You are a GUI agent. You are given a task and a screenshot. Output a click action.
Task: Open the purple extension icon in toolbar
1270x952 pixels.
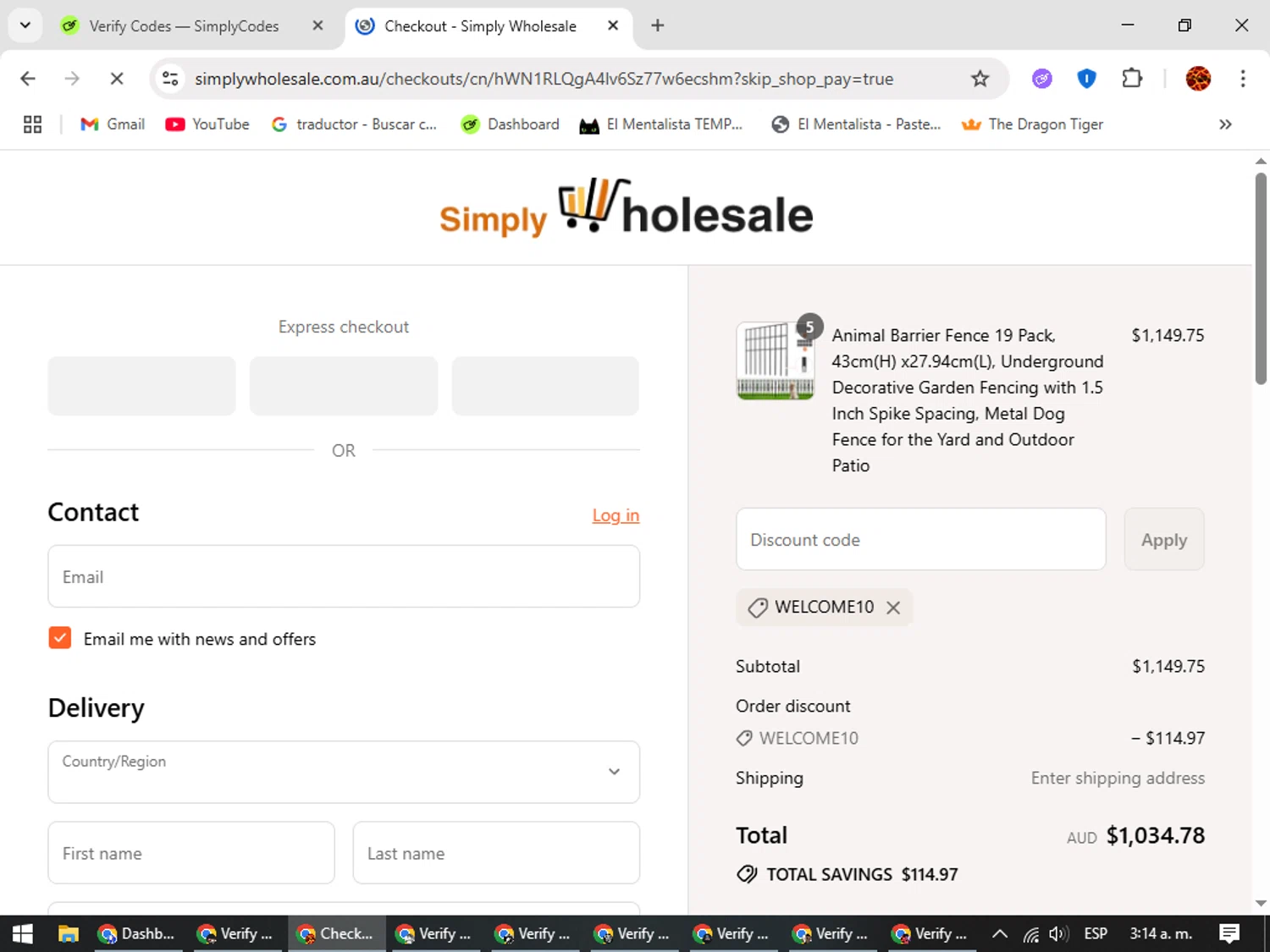coord(1042,79)
